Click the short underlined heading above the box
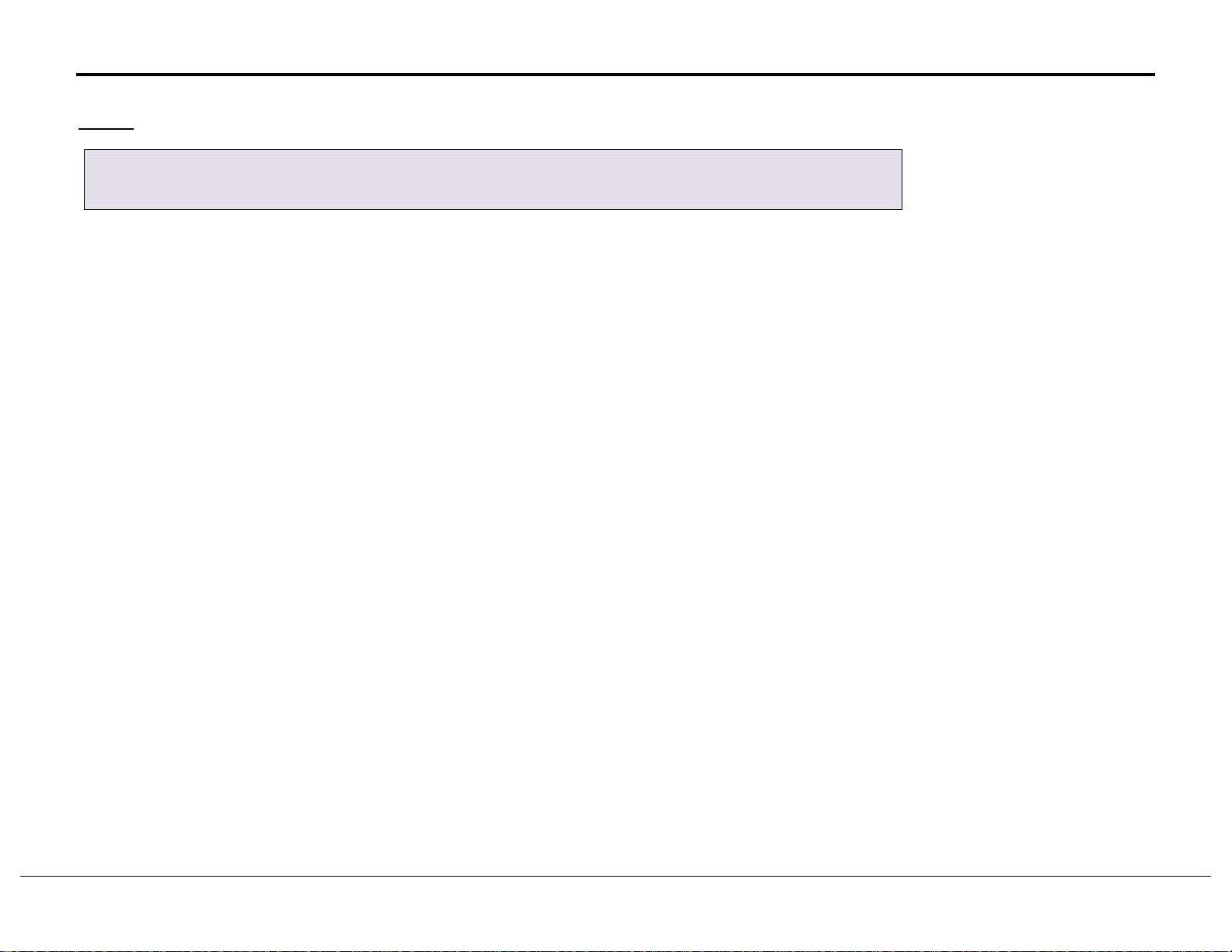1232x952 pixels. (106, 127)
